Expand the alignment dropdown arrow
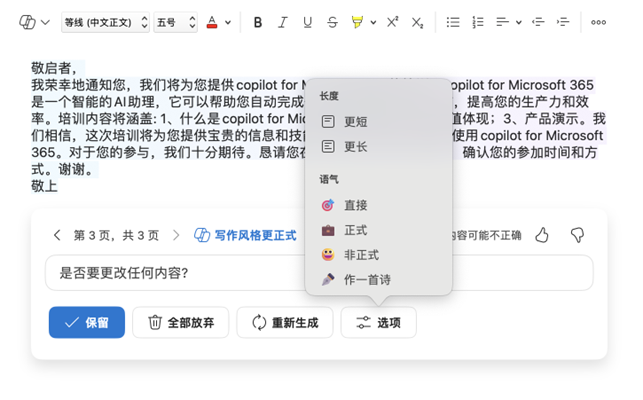 [x=518, y=23]
